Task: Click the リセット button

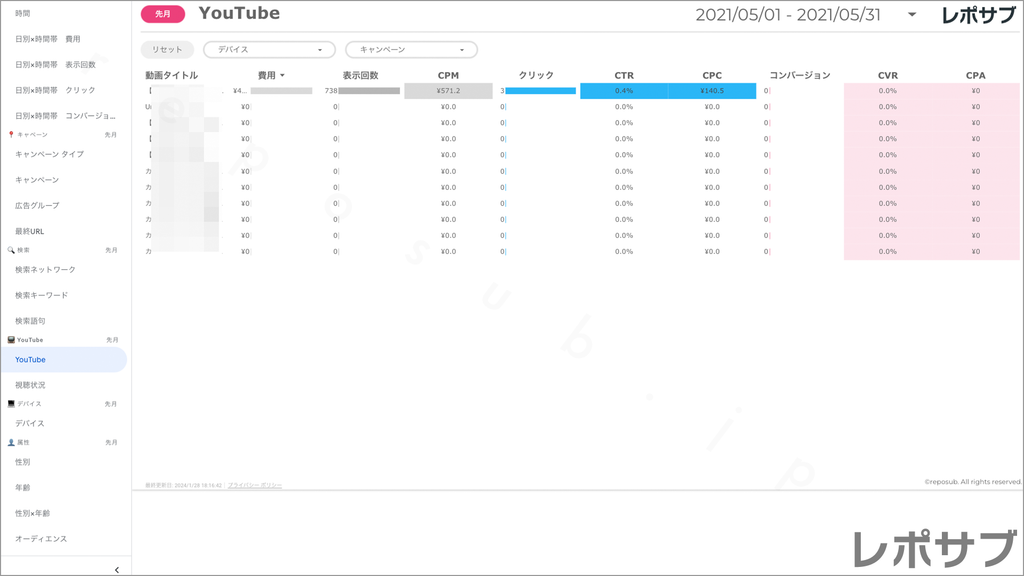Action: pos(166,48)
